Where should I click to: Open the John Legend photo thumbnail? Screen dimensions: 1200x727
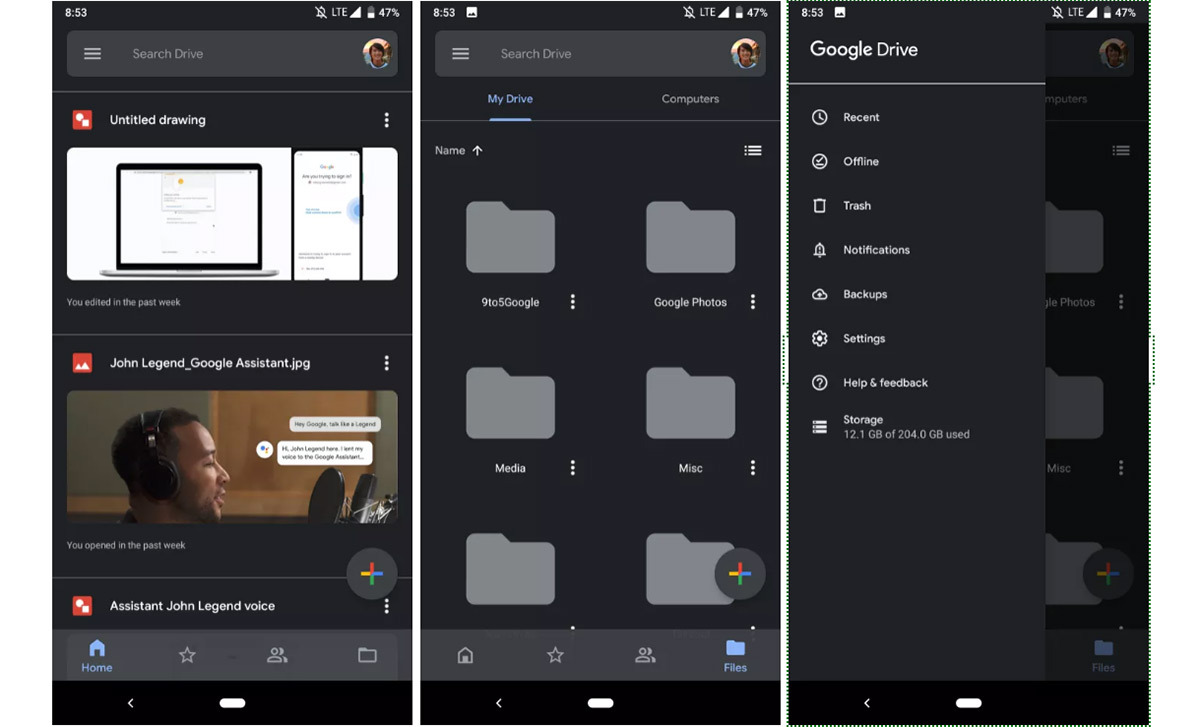coord(232,456)
